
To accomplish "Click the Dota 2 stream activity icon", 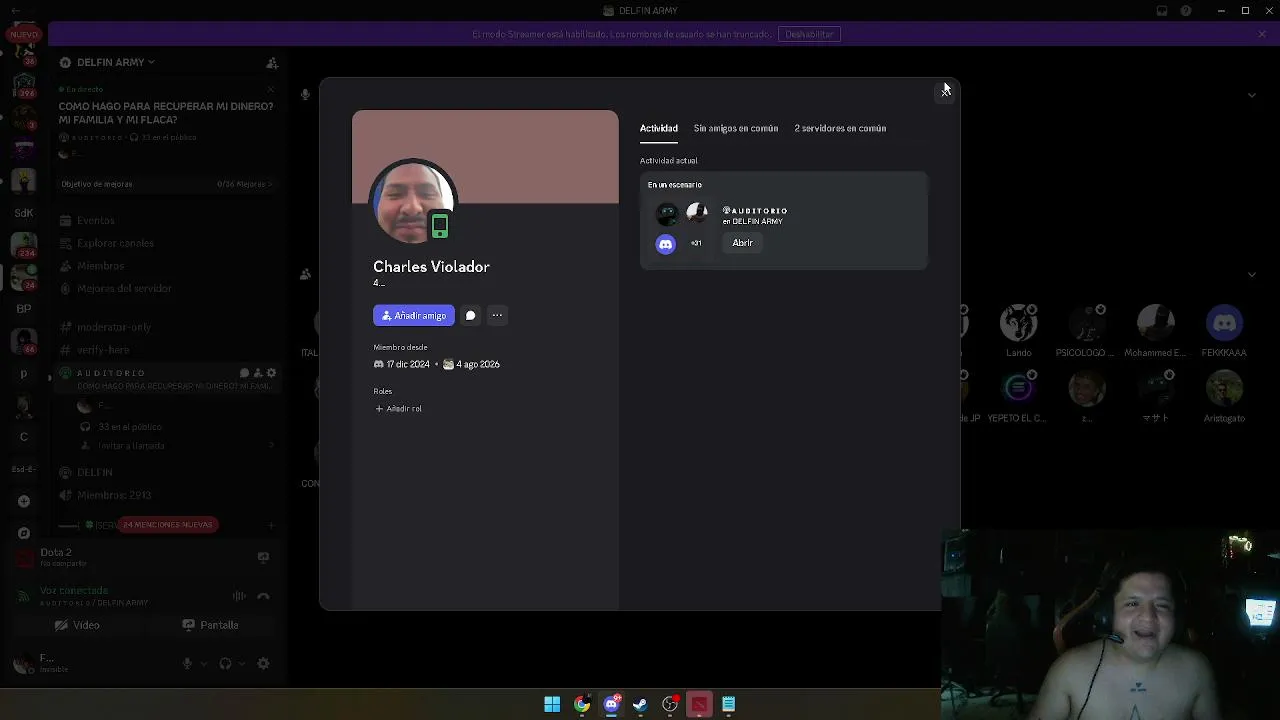I will (263, 557).
